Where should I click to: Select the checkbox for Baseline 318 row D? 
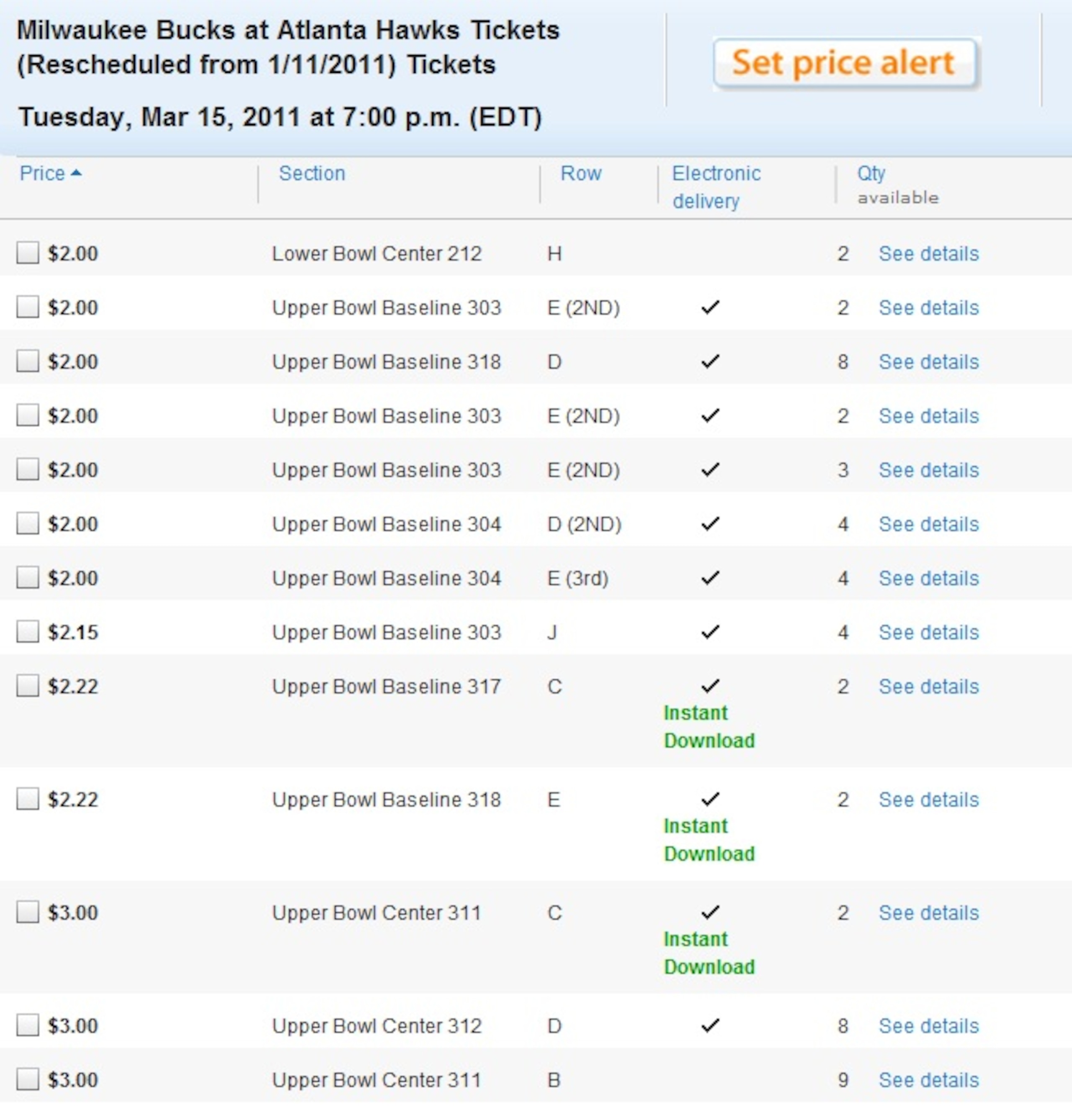click(28, 361)
